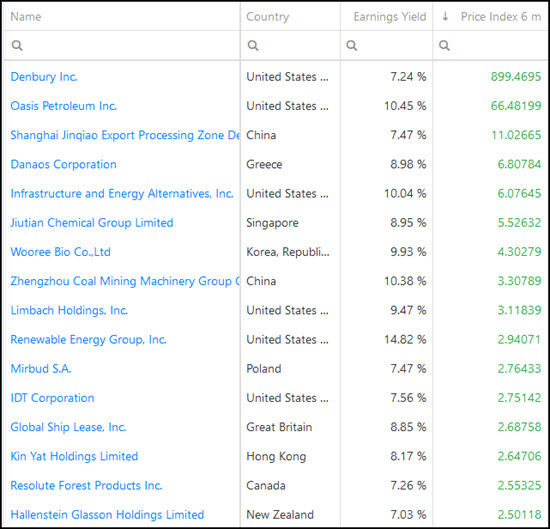Viewport: 550px width, 529px height.
Task: Select Canada country cell
Action: coord(266,486)
